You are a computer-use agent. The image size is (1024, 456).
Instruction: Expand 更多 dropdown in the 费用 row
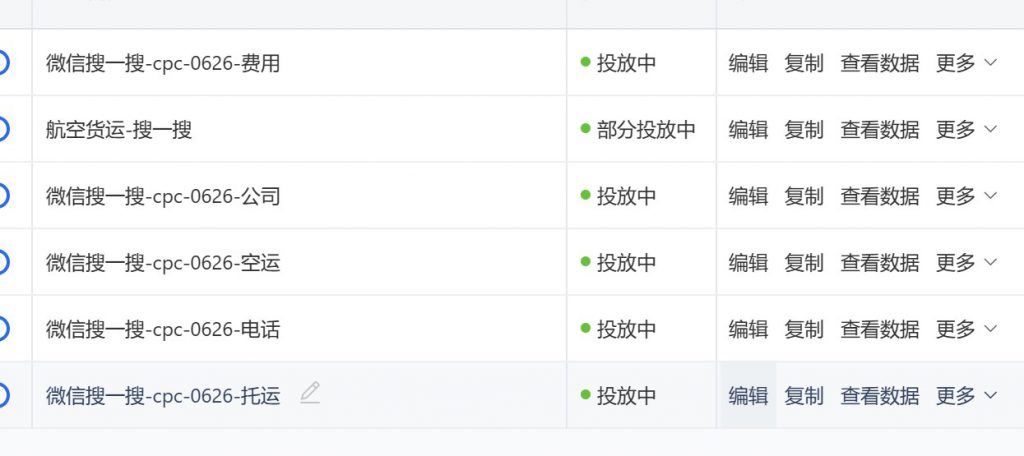(x=967, y=63)
